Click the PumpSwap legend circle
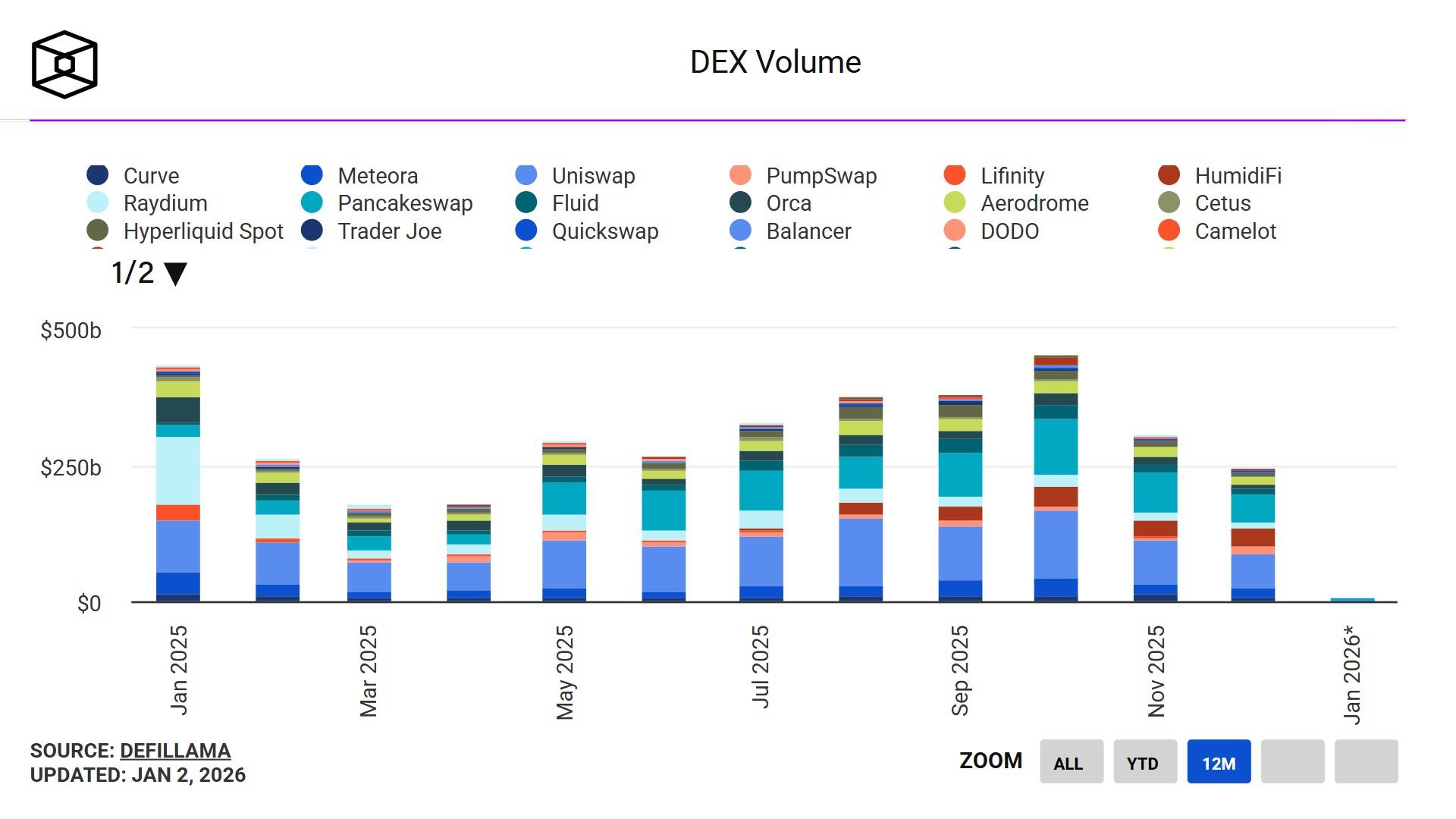Image resolution: width=1456 pixels, height=819 pixels. click(x=740, y=175)
